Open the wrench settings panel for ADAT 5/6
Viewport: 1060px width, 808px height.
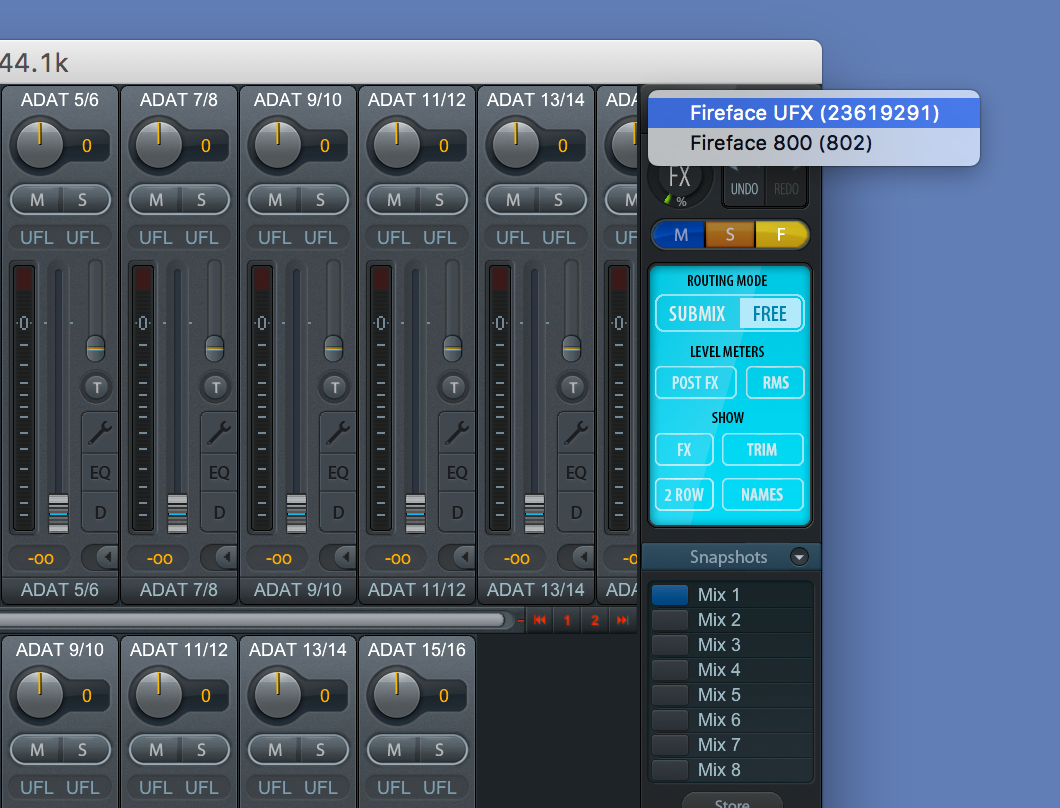(100, 432)
